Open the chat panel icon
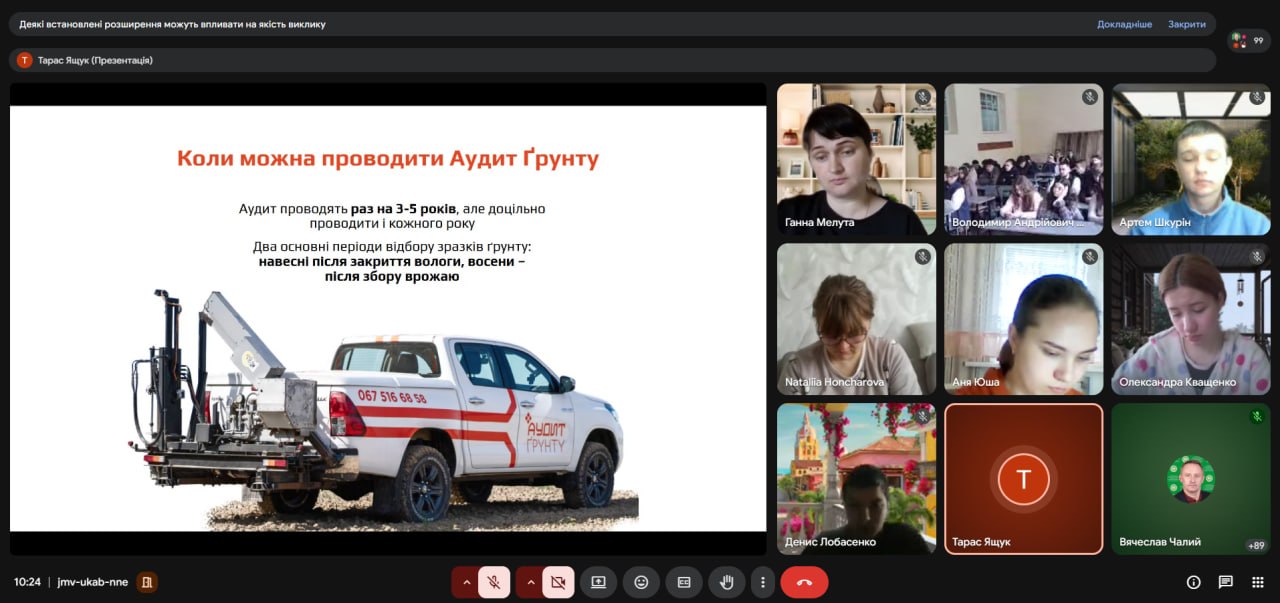 point(1225,582)
